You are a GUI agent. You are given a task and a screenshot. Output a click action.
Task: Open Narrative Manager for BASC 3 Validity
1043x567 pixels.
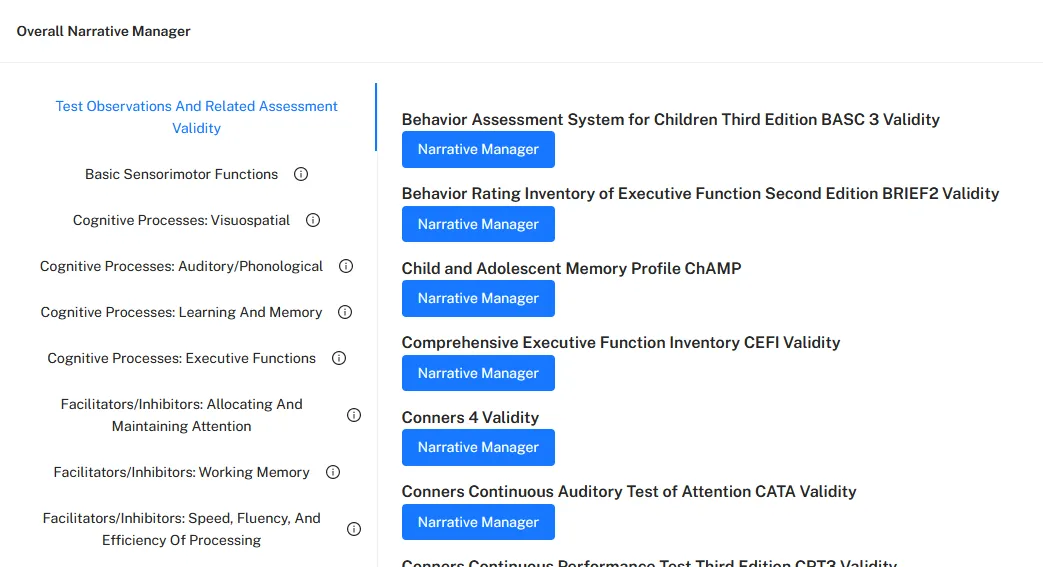478,150
